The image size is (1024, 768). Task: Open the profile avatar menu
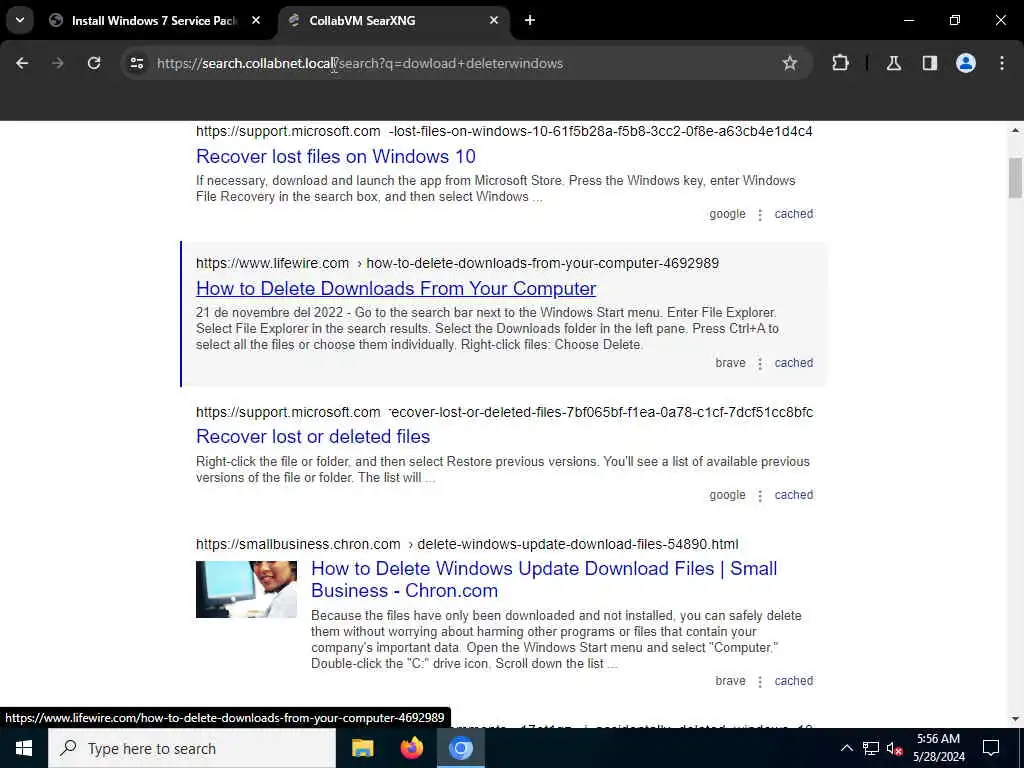pyautogui.click(x=966, y=63)
